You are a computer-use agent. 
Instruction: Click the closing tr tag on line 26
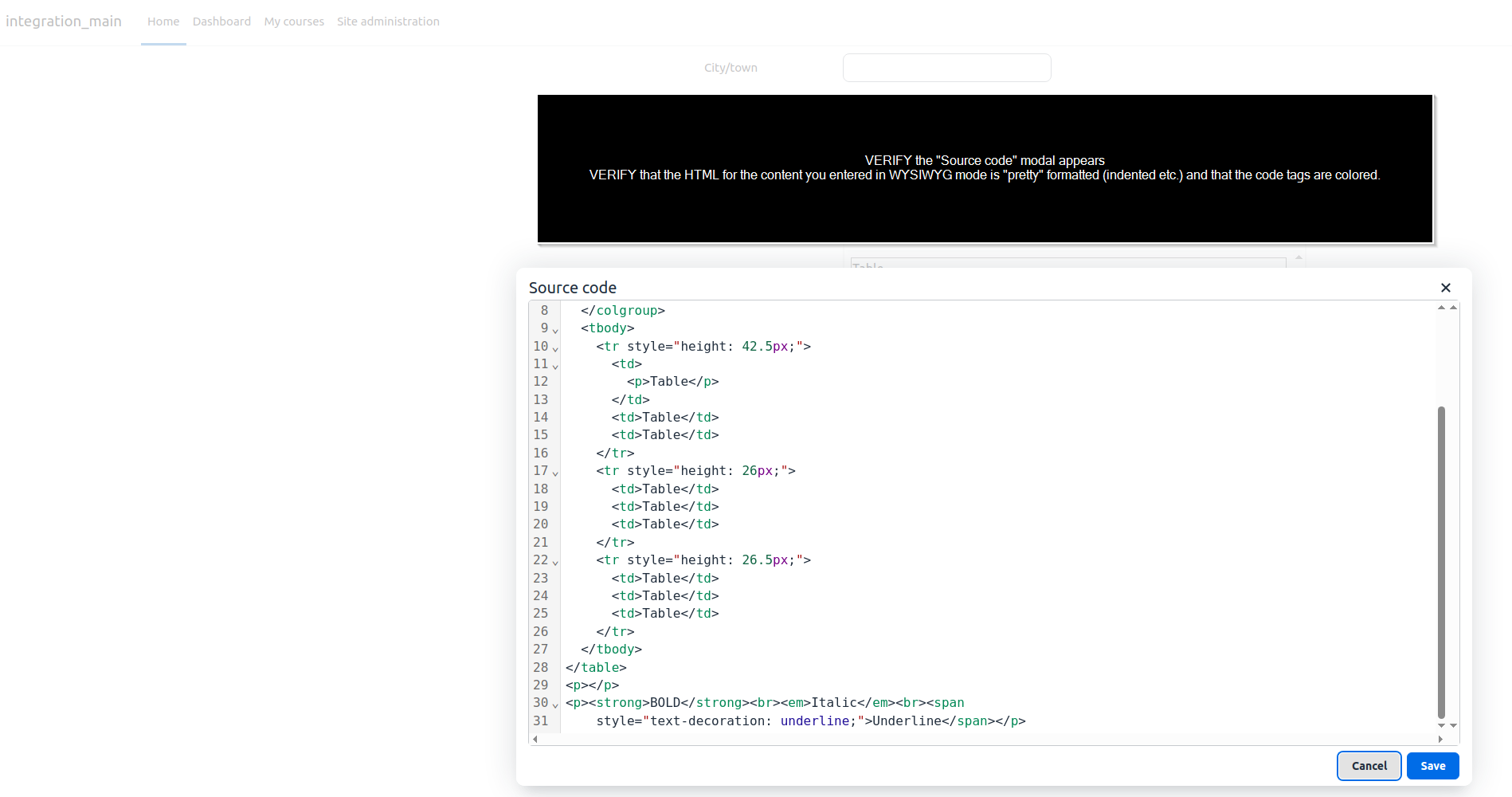point(615,632)
